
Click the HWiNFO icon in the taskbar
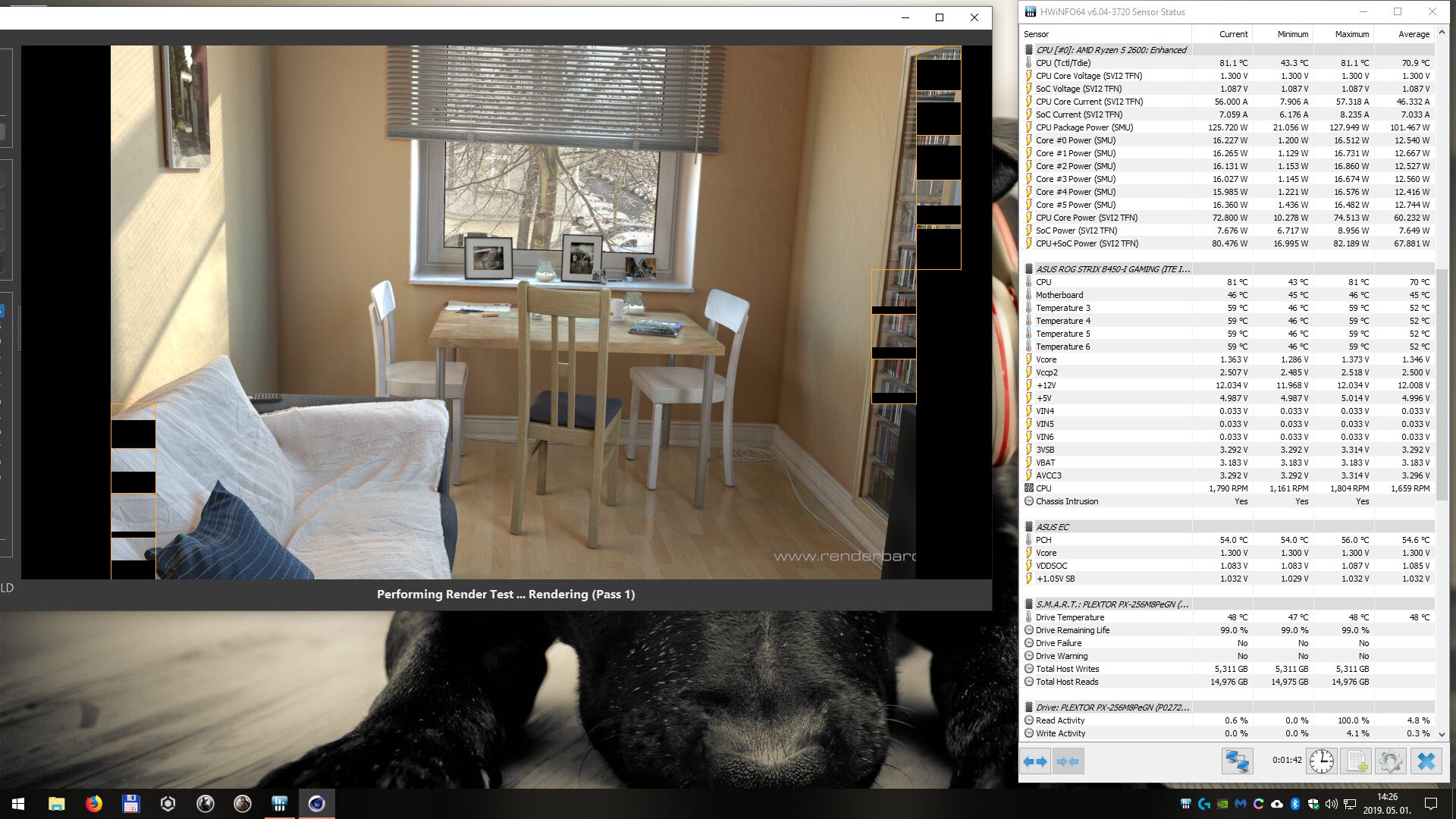point(280,804)
